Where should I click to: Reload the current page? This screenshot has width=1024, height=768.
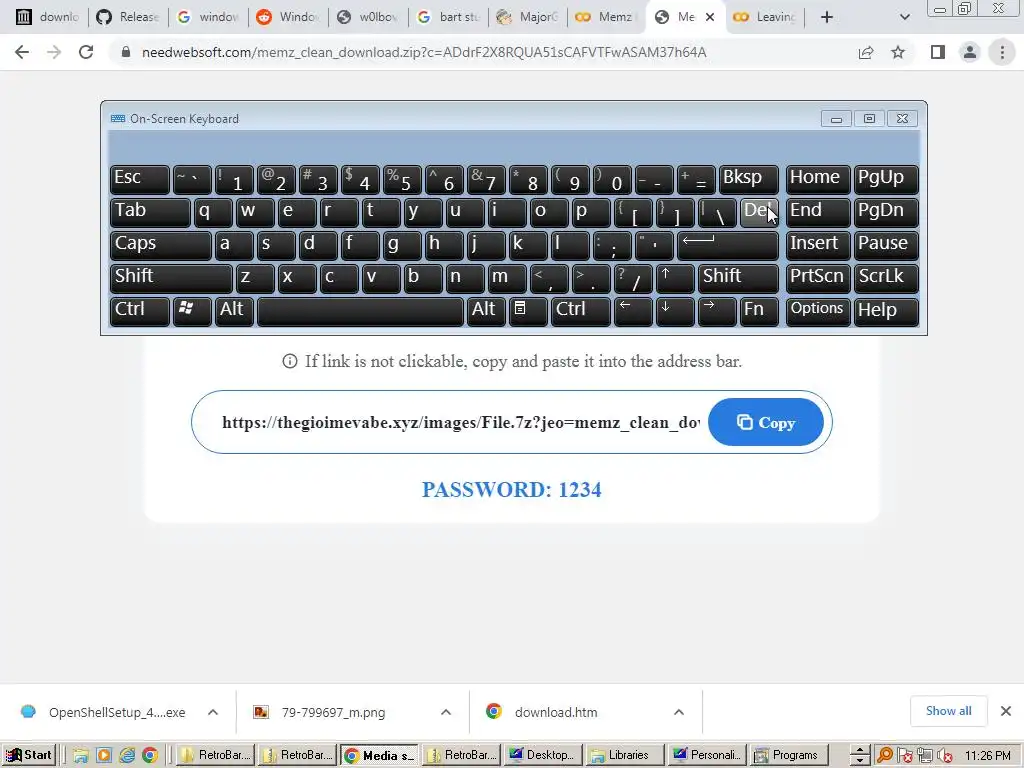[x=86, y=52]
